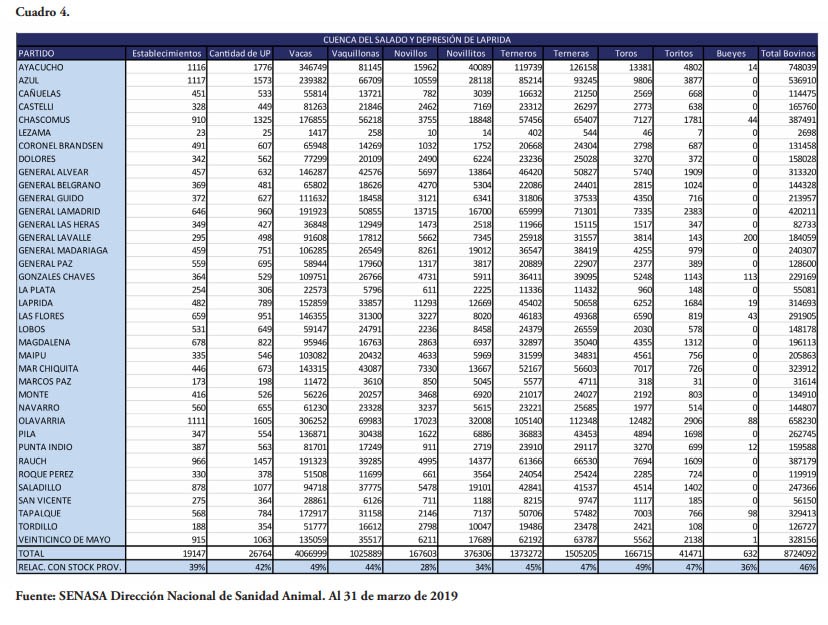
Task: Click the "Cuadro 4." title text
Action: click(x=42, y=11)
